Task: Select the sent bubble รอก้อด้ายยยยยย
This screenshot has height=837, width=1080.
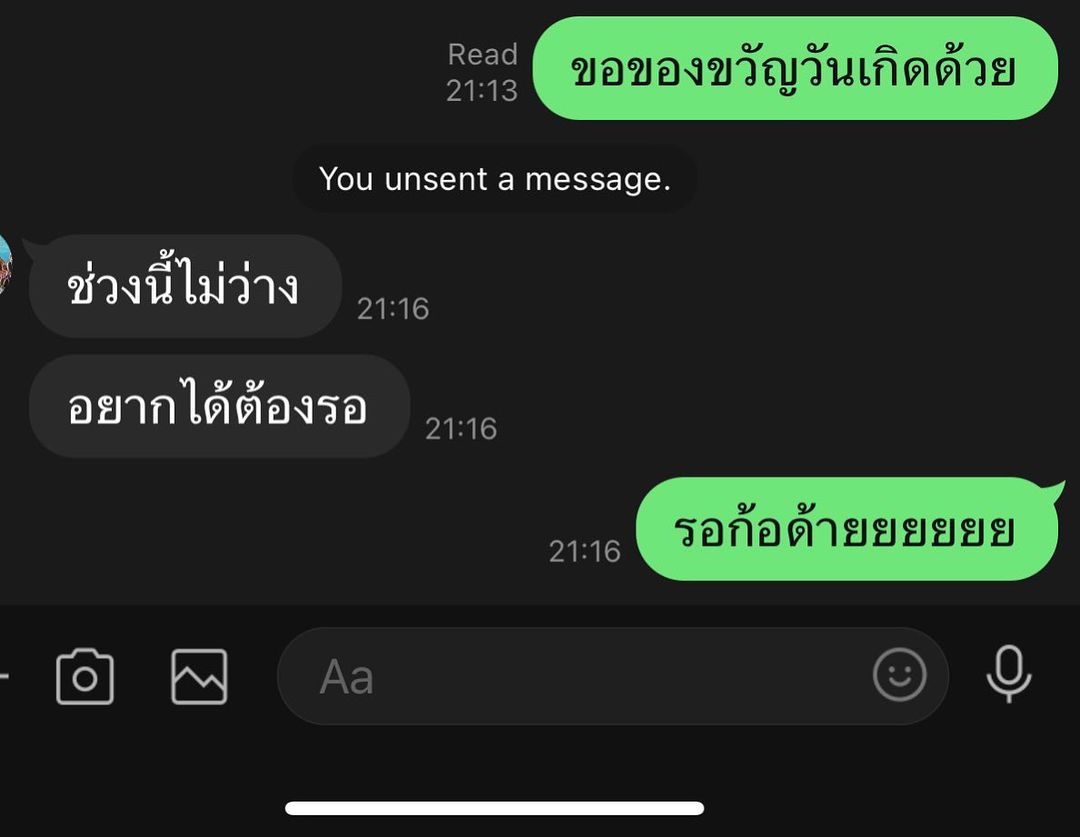Action: coord(846,528)
